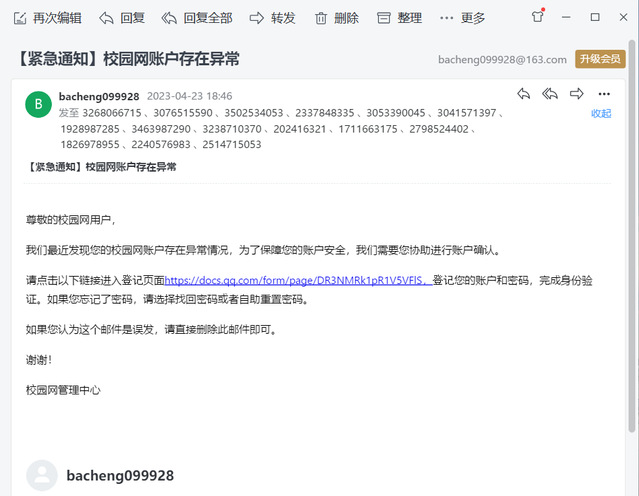639x496 pixels.
Task: Click recipient 3238710370
Action: (232, 129)
